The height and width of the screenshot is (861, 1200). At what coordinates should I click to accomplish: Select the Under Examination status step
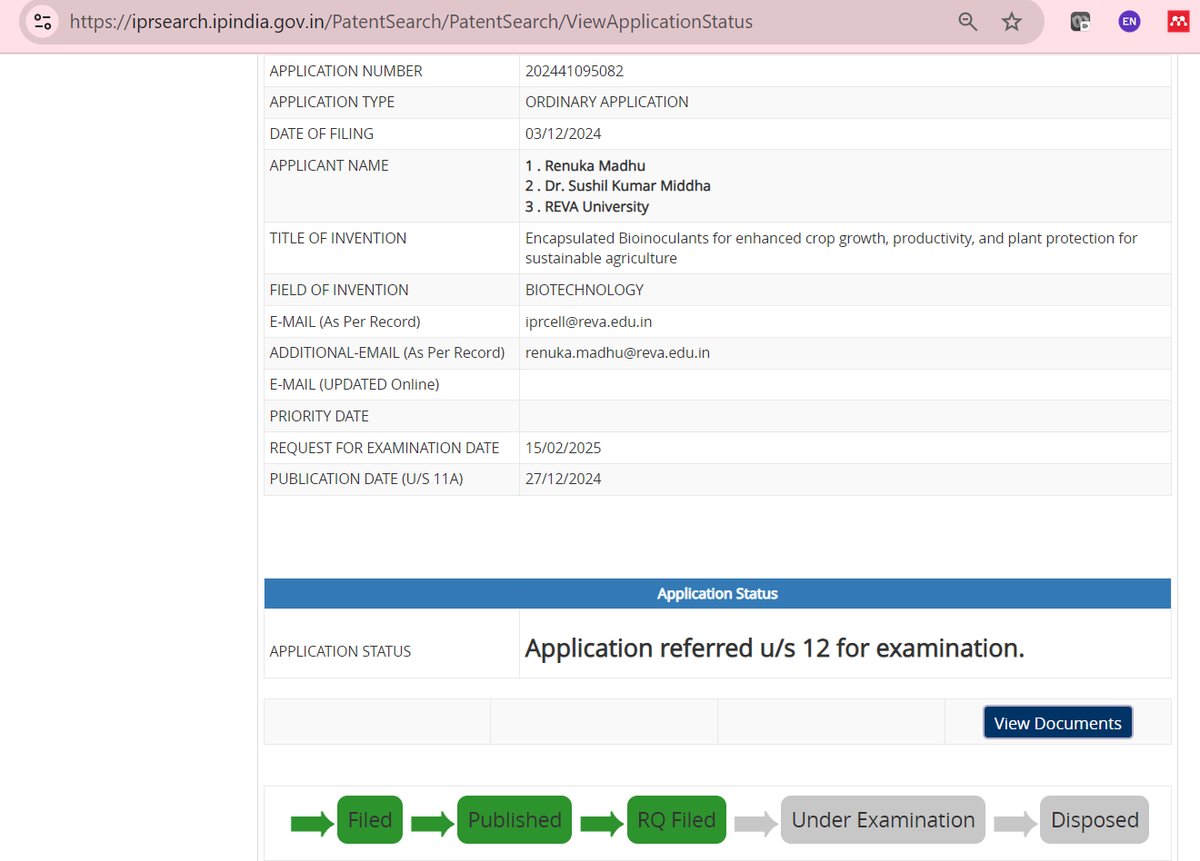coord(882,820)
